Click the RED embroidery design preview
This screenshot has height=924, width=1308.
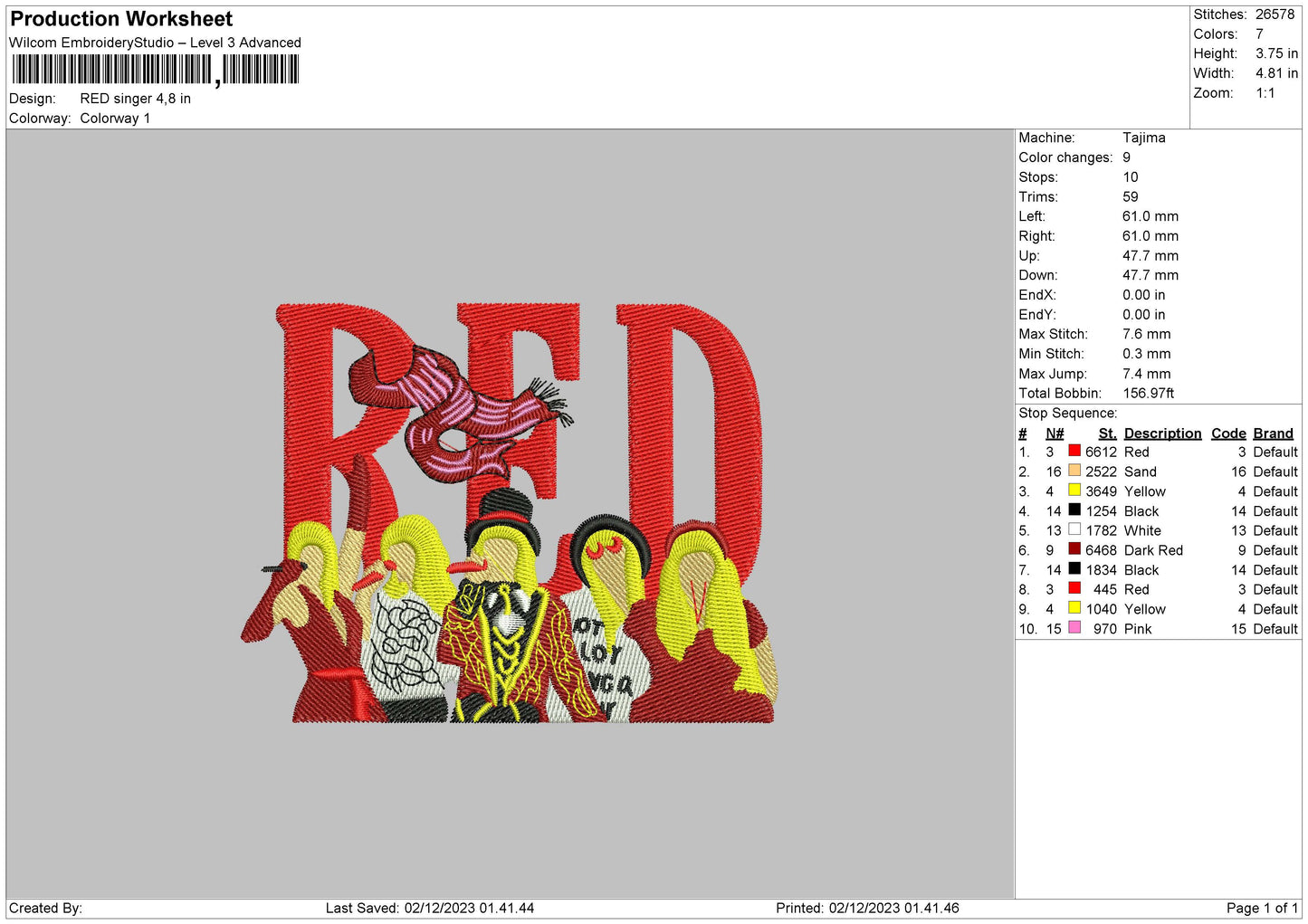coord(511,513)
